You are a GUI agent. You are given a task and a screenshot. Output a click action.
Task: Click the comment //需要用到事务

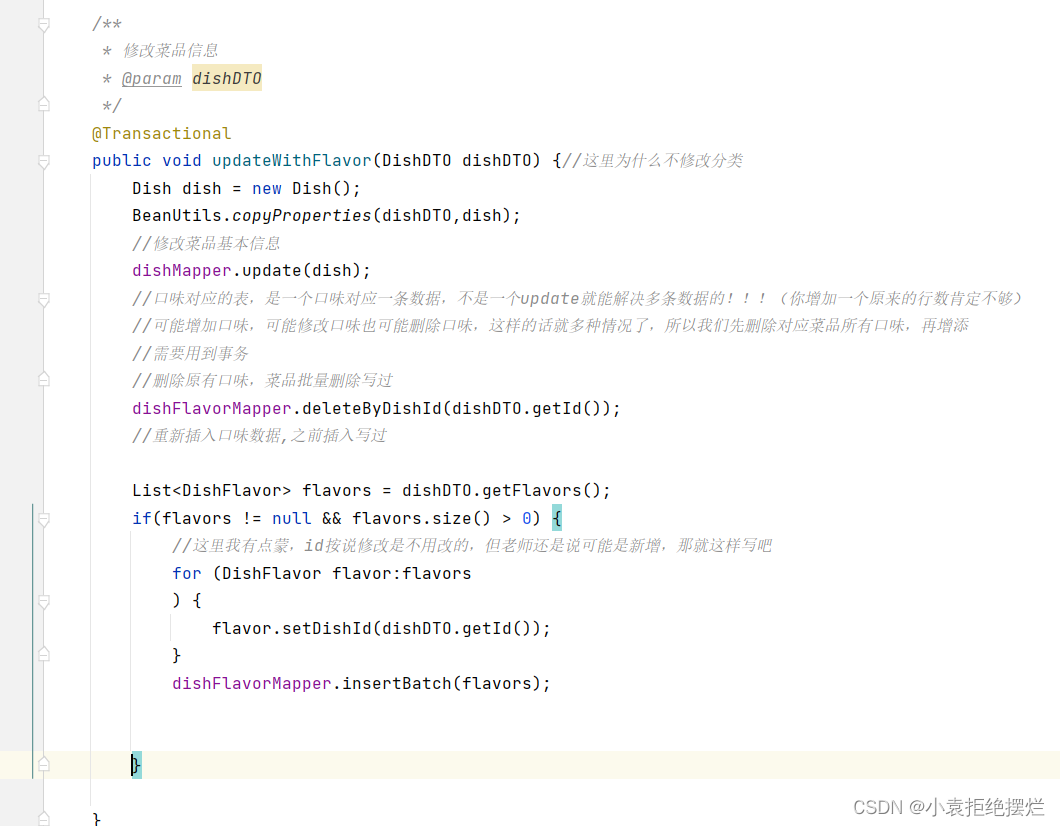(x=191, y=353)
